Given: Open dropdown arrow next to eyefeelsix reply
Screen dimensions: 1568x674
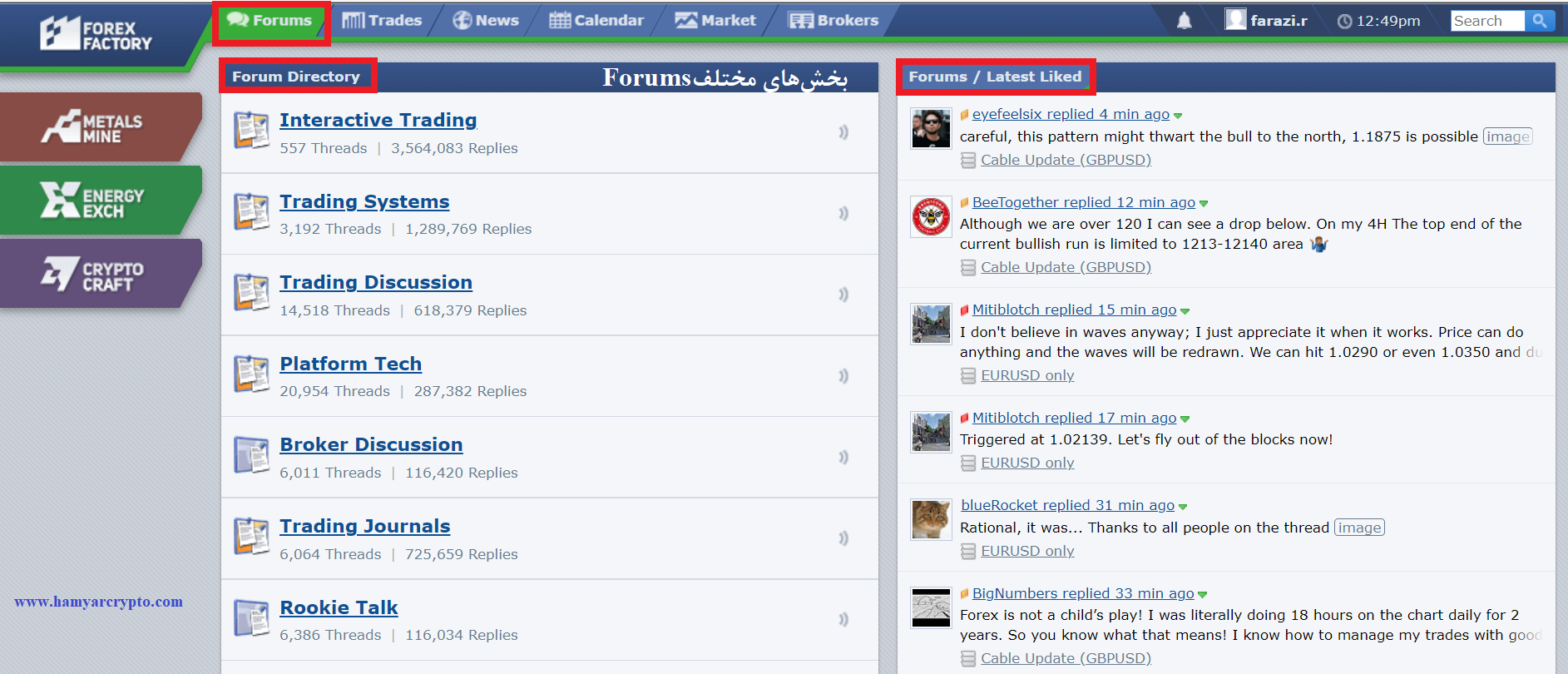Looking at the screenshot, I should [x=1178, y=116].
